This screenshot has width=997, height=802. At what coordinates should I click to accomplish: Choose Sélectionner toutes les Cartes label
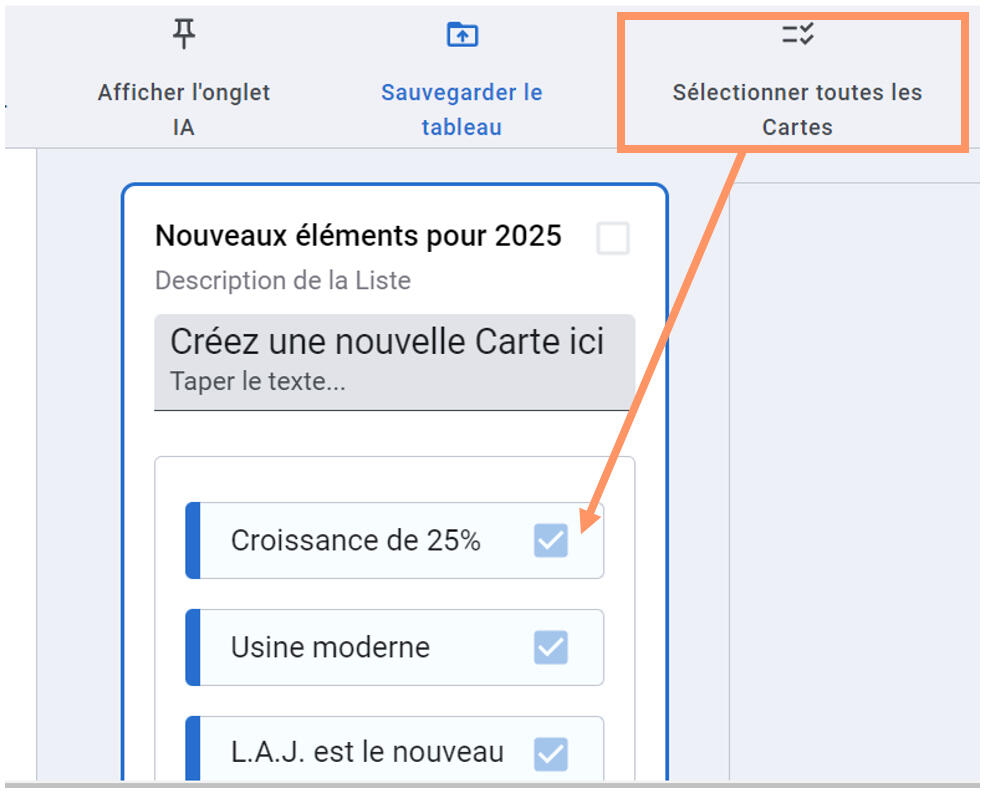797,110
